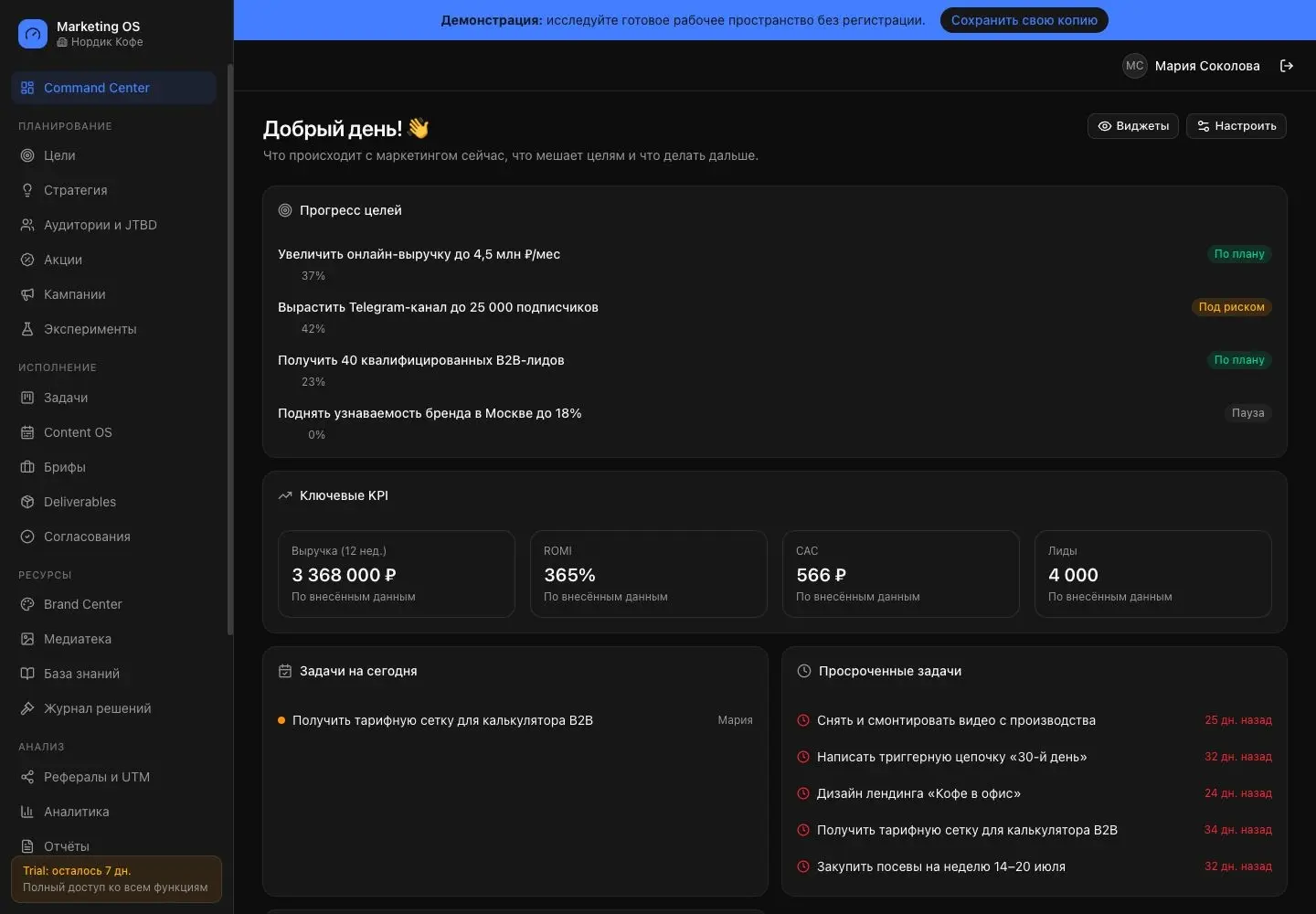Image resolution: width=1316 pixels, height=914 pixels.
Task: Click the Нордик Кофе workspace name
Action: tap(107, 42)
